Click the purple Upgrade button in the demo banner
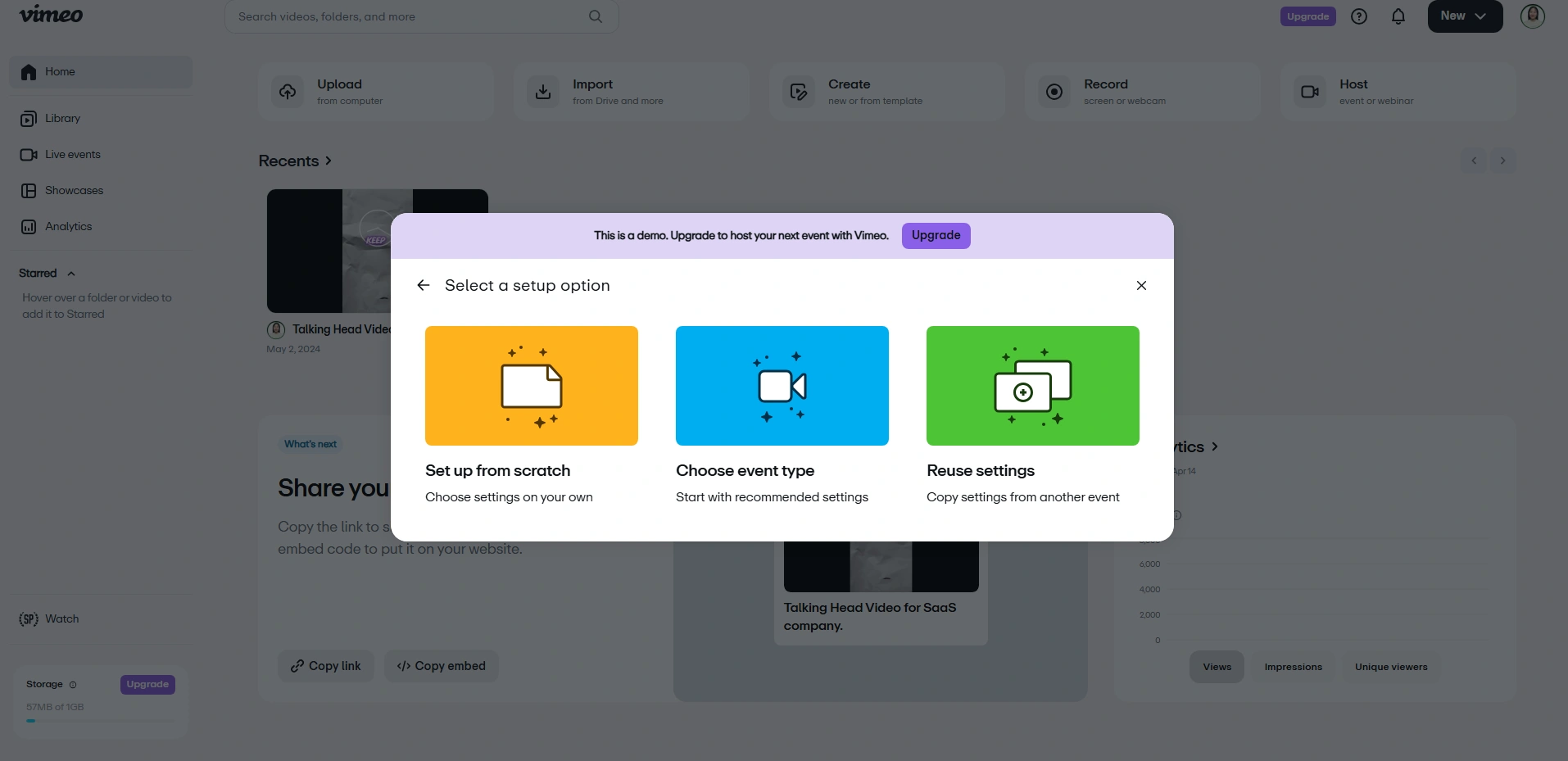This screenshot has height=761, width=1568. [936, 235]
